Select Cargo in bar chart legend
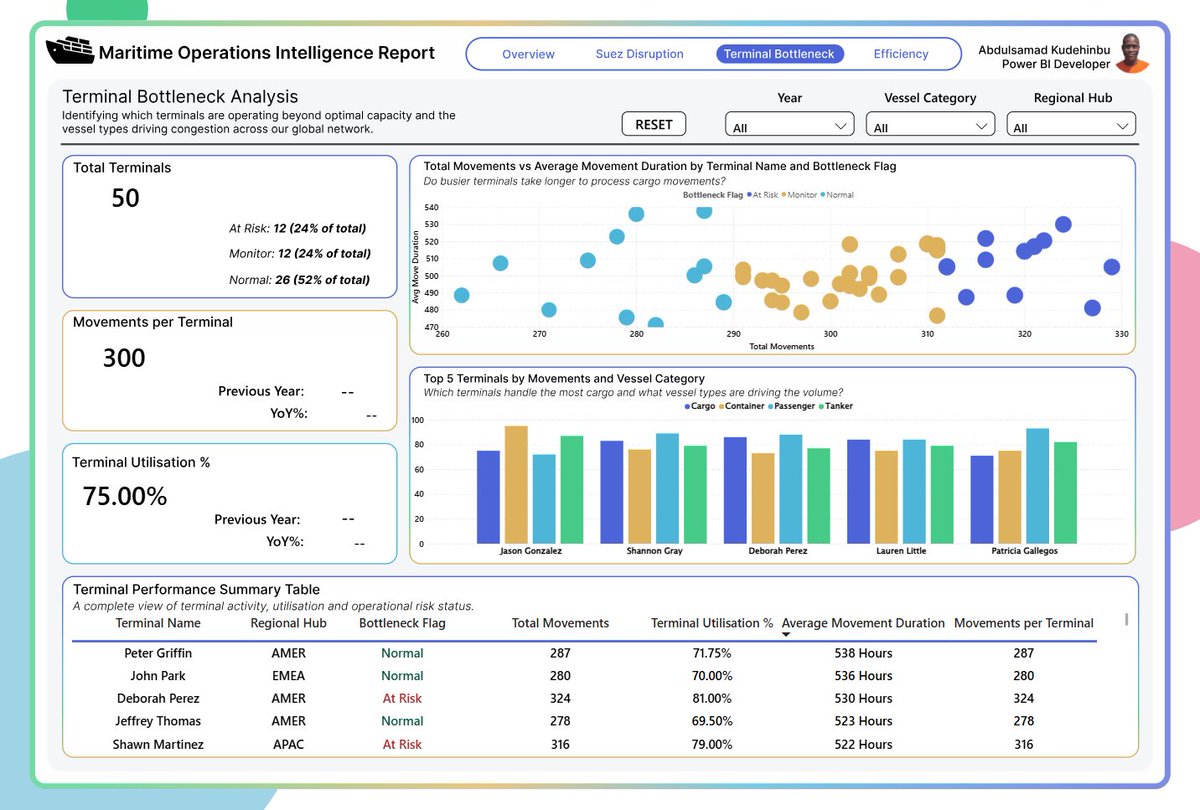This screenshot has height=810, width=1200. pos(700,407)
